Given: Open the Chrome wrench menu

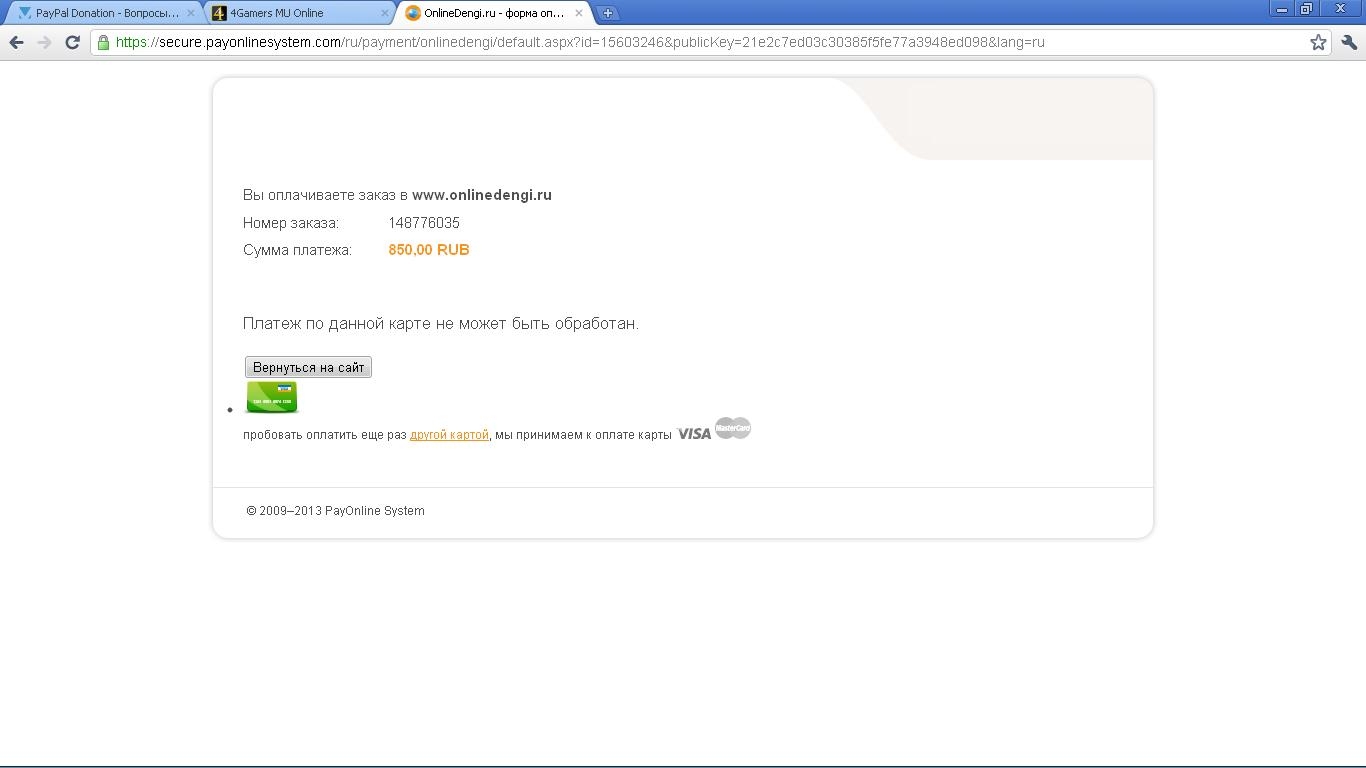Looking at the screenshot, I should point(1349,42).
